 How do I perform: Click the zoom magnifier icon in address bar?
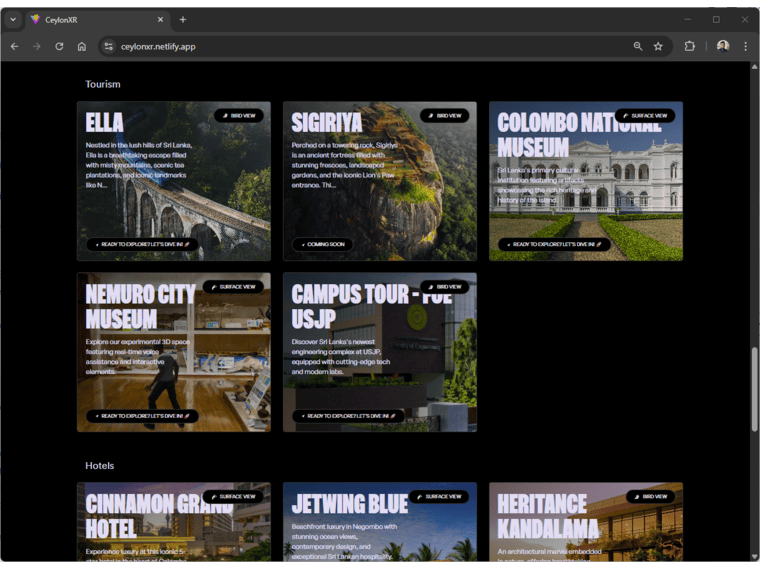click(638, 46)
